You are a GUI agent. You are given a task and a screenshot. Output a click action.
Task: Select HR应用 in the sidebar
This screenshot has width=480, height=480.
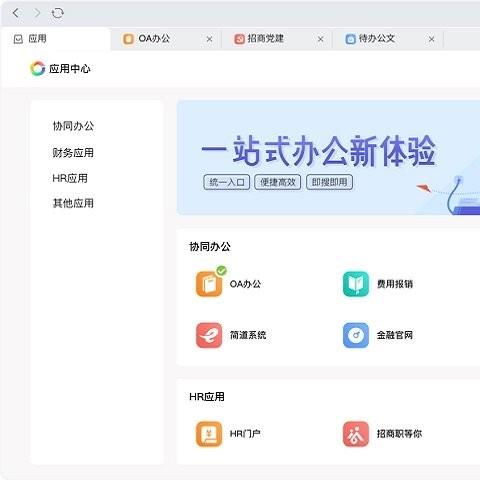tap(70, 178)
